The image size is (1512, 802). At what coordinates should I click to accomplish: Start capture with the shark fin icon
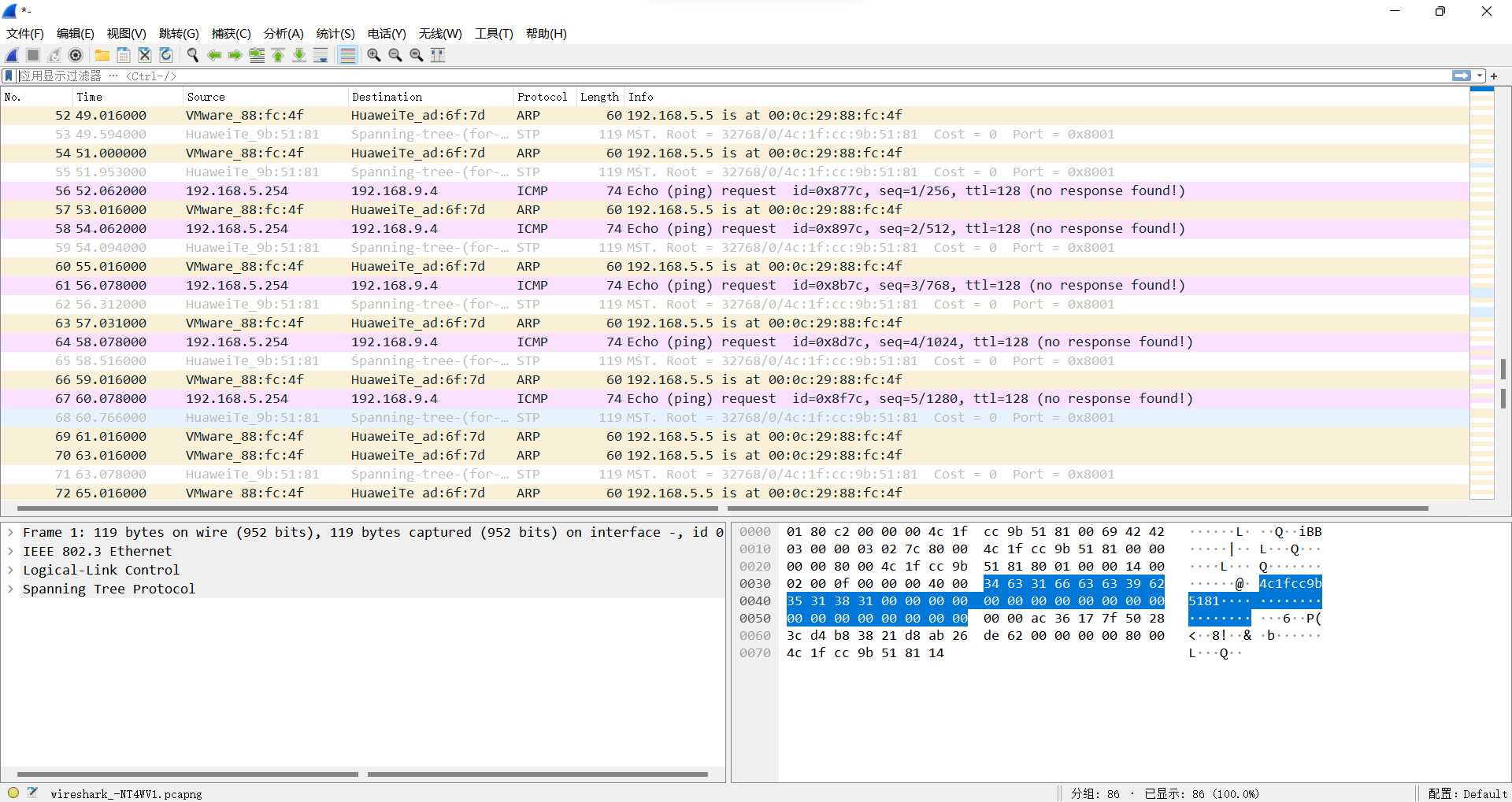[12, 55]
